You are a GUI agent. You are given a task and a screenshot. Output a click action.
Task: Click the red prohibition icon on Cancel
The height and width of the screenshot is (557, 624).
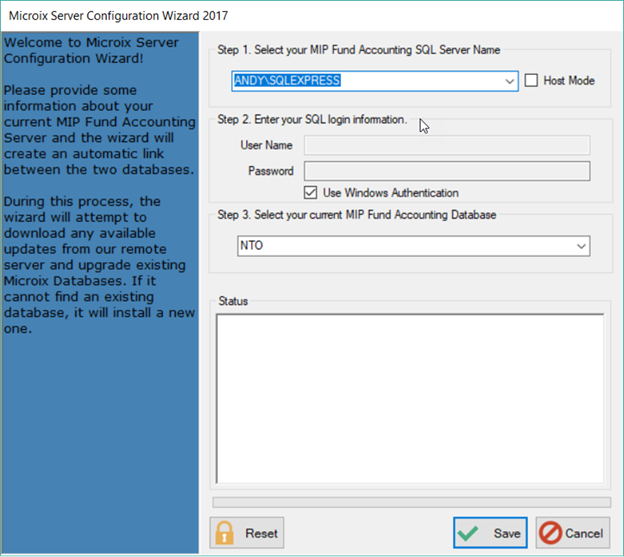pos(553,533)
